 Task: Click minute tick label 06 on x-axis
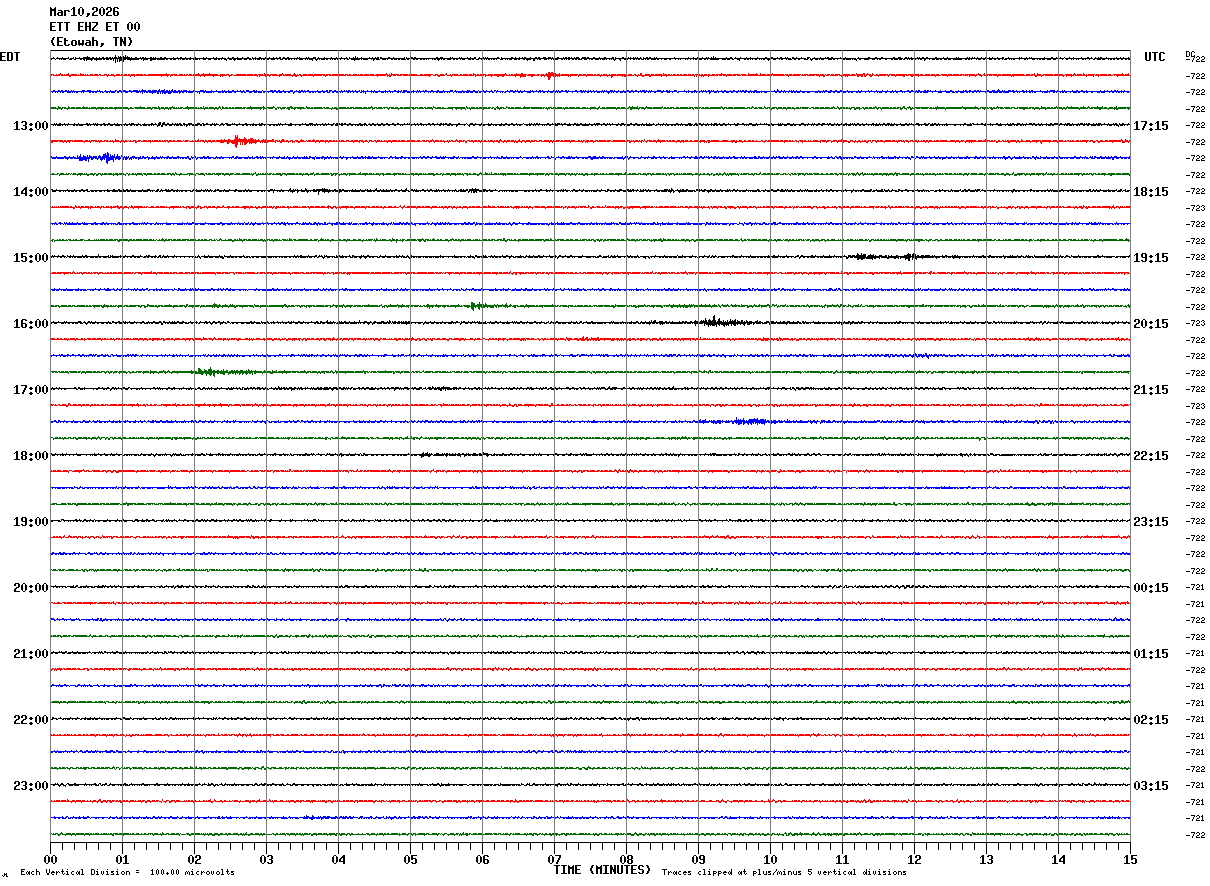[482, 859]
